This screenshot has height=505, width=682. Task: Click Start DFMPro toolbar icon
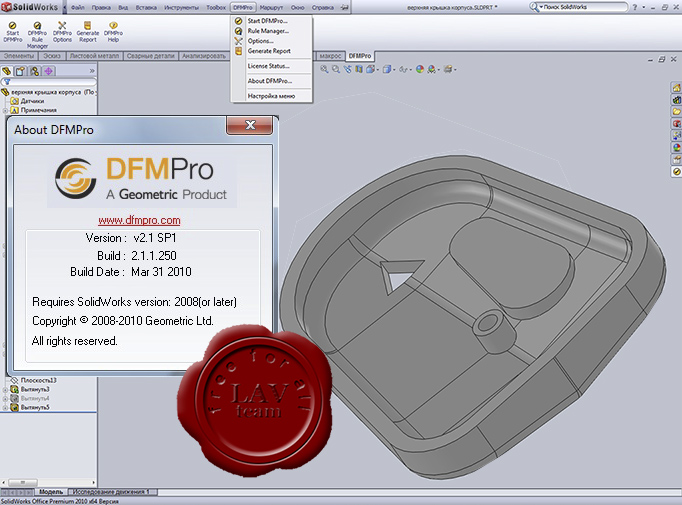(x=13, y=32)
